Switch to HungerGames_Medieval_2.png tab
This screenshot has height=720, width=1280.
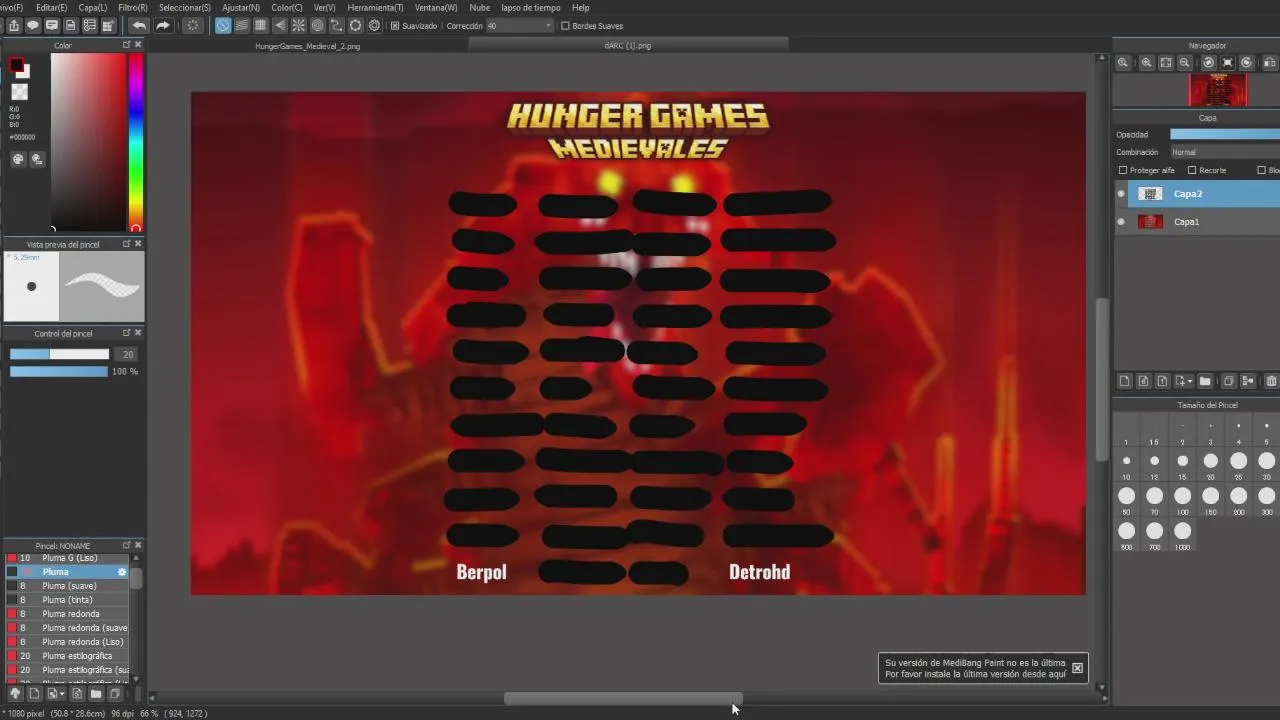coord(308,46)
